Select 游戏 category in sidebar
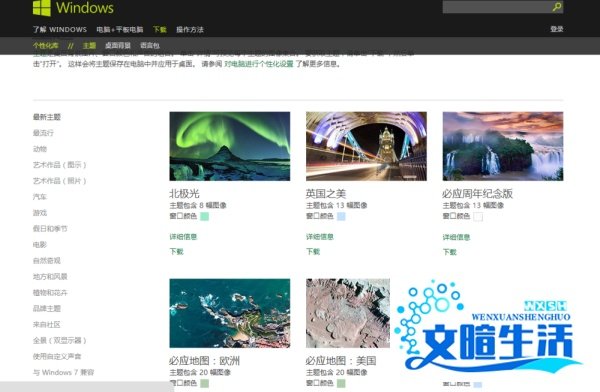Image resolution: width=600 pixels, height=392 pixels. tap(40, 213)
